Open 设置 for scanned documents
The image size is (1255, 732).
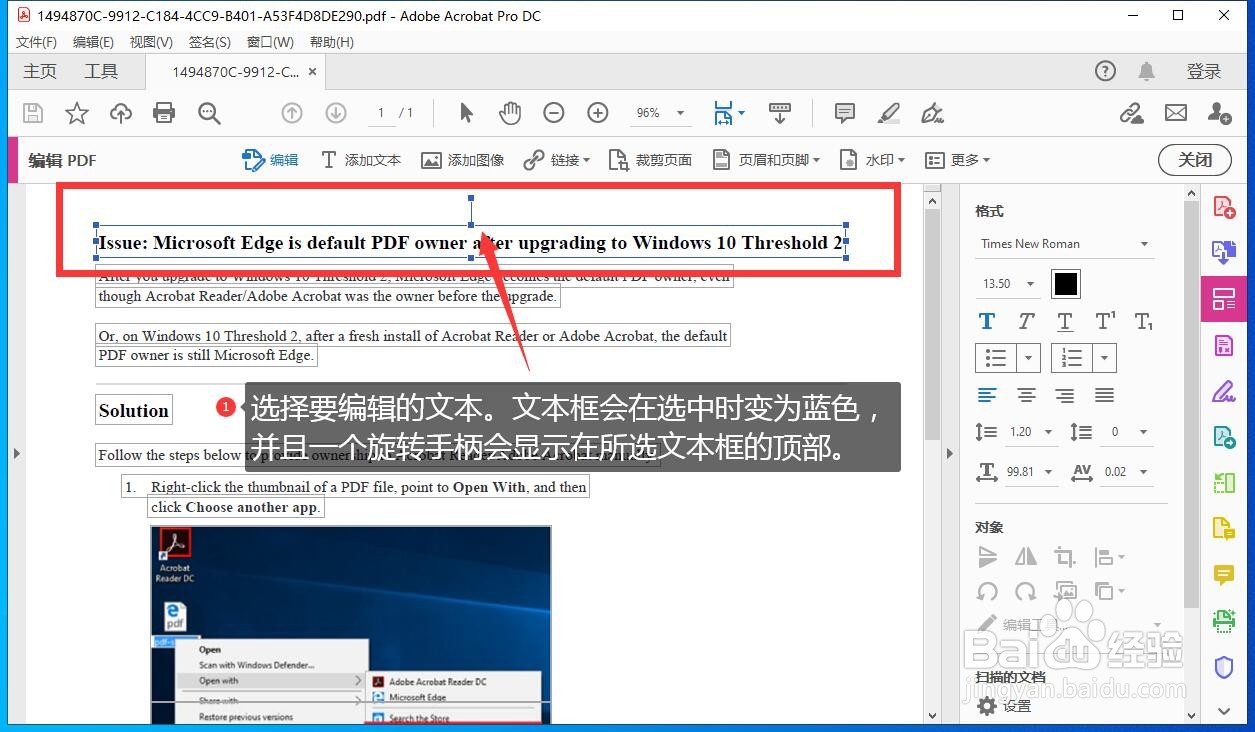click(x=1004, y=706)
